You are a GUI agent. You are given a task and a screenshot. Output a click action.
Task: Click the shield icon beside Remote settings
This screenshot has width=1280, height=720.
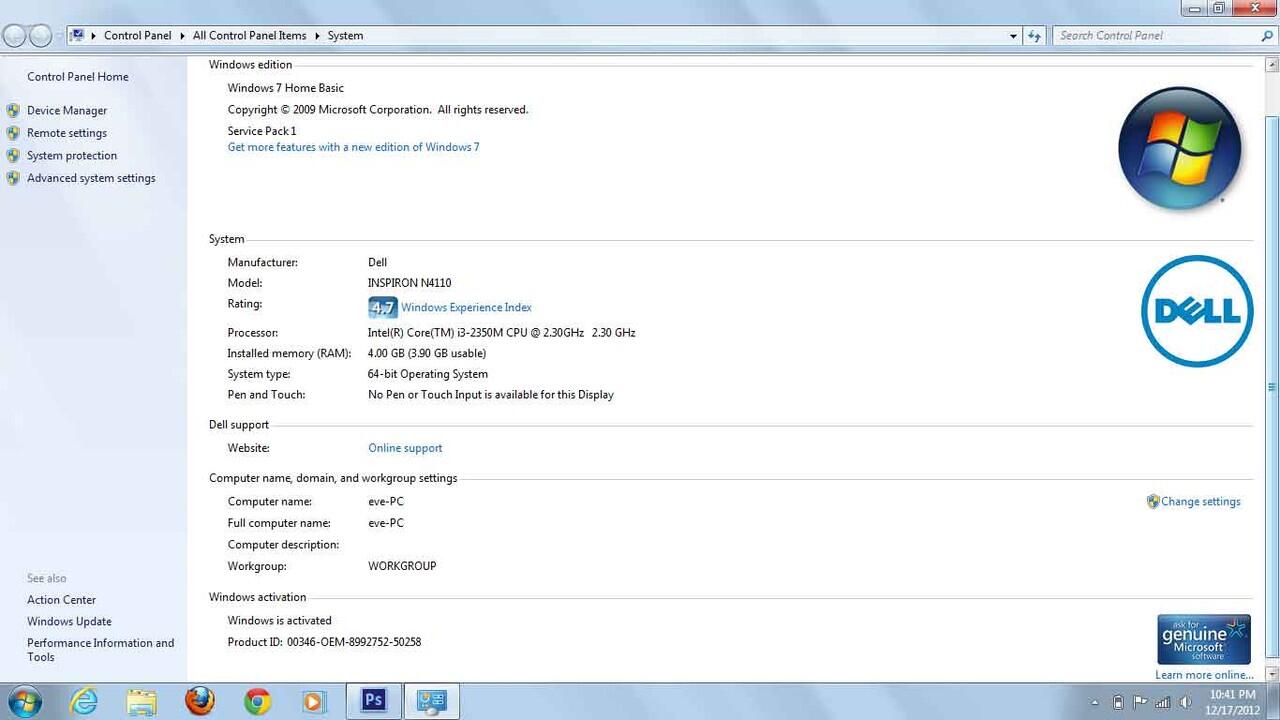13,133
